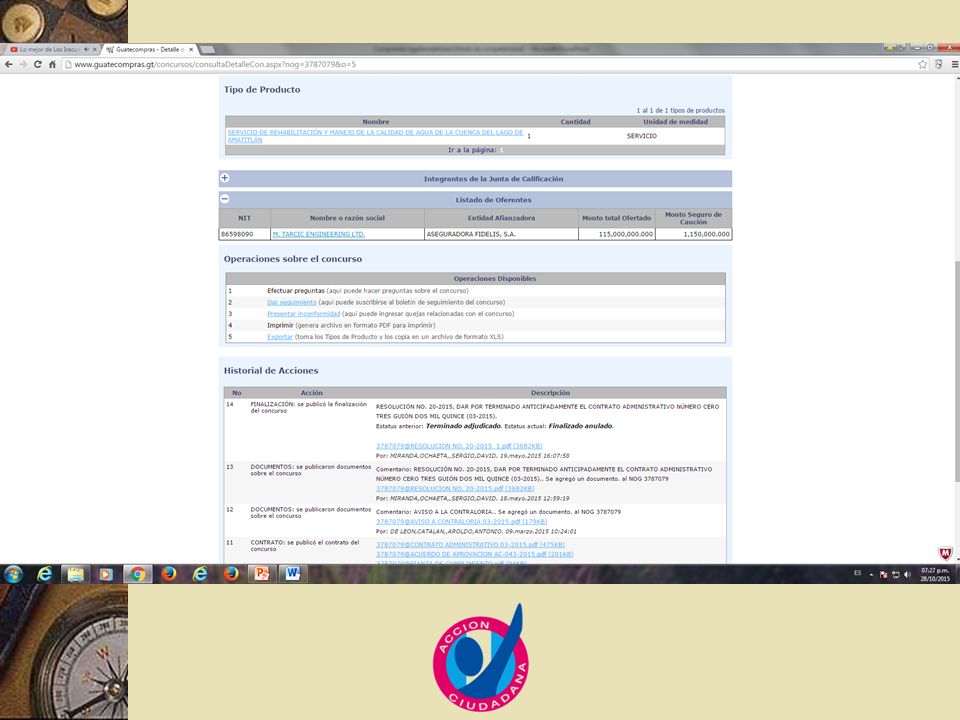960x720 pixels.
Task: Open the browser home page icon
Action: pos(53,64)
